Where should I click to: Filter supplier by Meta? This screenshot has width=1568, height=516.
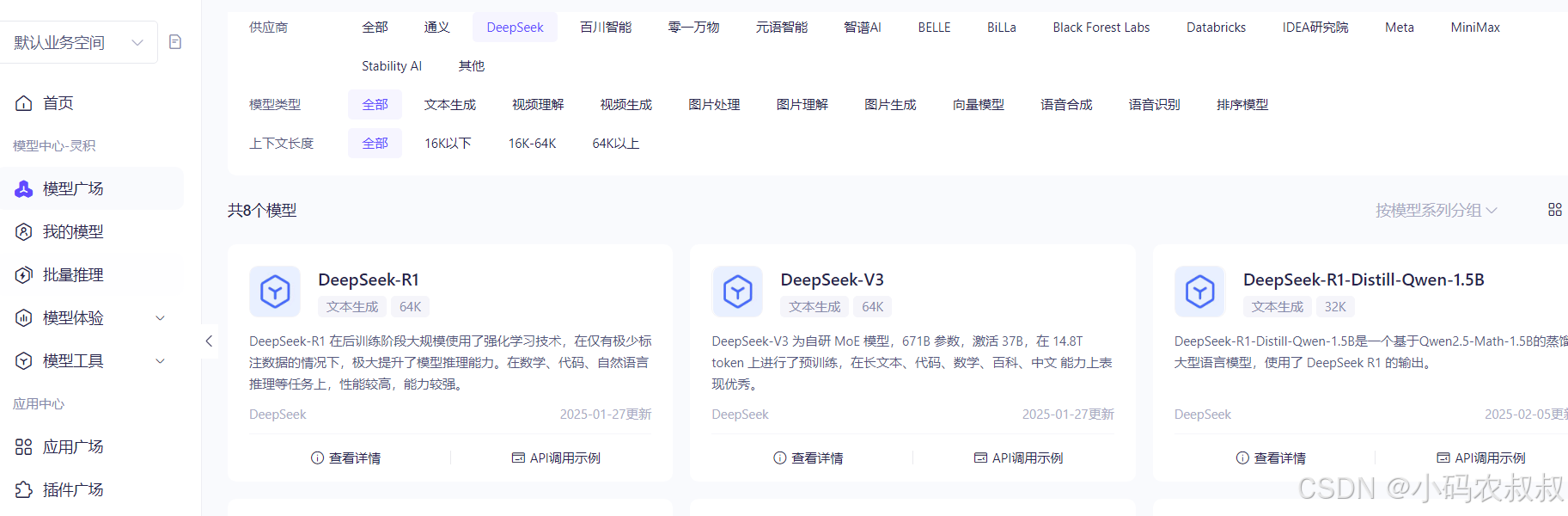click(1400, 28)
